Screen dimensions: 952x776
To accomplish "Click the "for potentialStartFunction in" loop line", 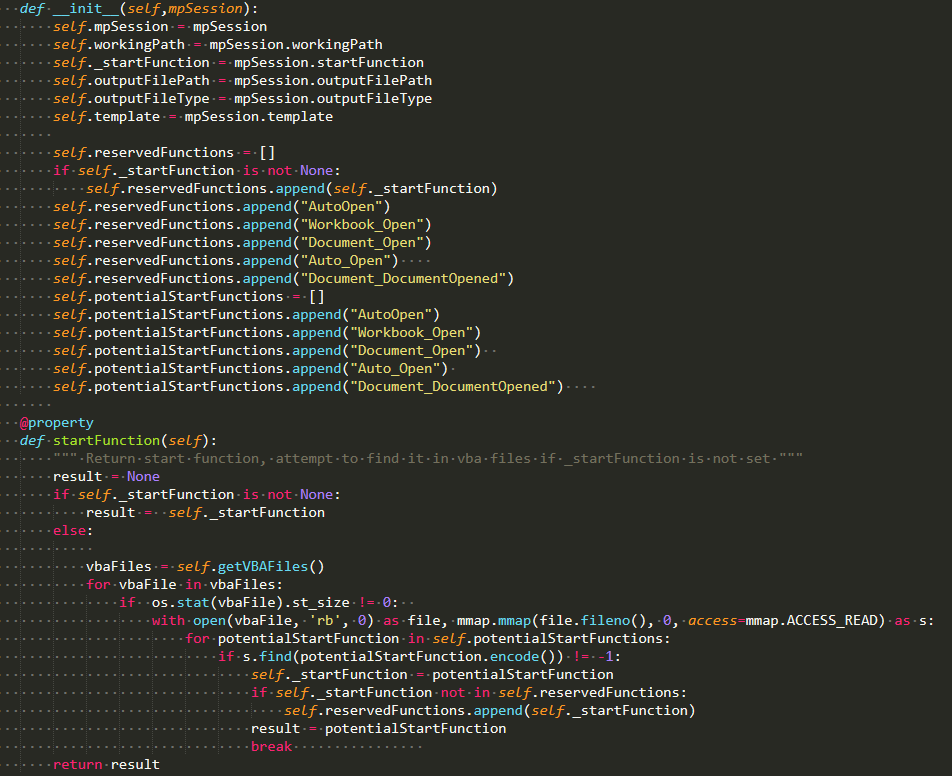I will pyautogui.click(x=428, y=638).
